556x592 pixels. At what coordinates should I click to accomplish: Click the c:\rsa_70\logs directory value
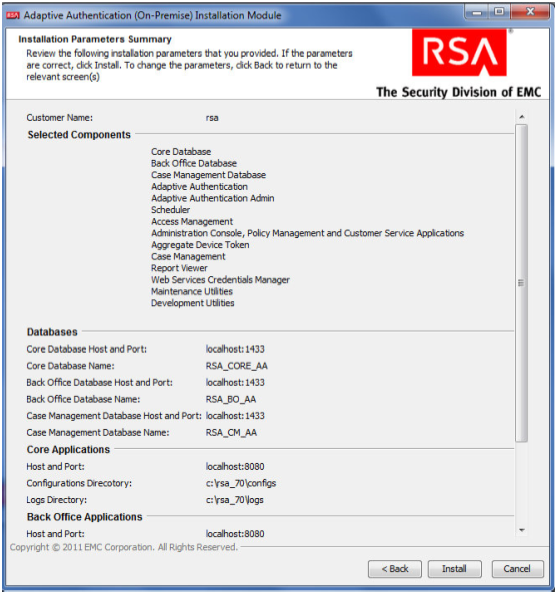[235, 500]
